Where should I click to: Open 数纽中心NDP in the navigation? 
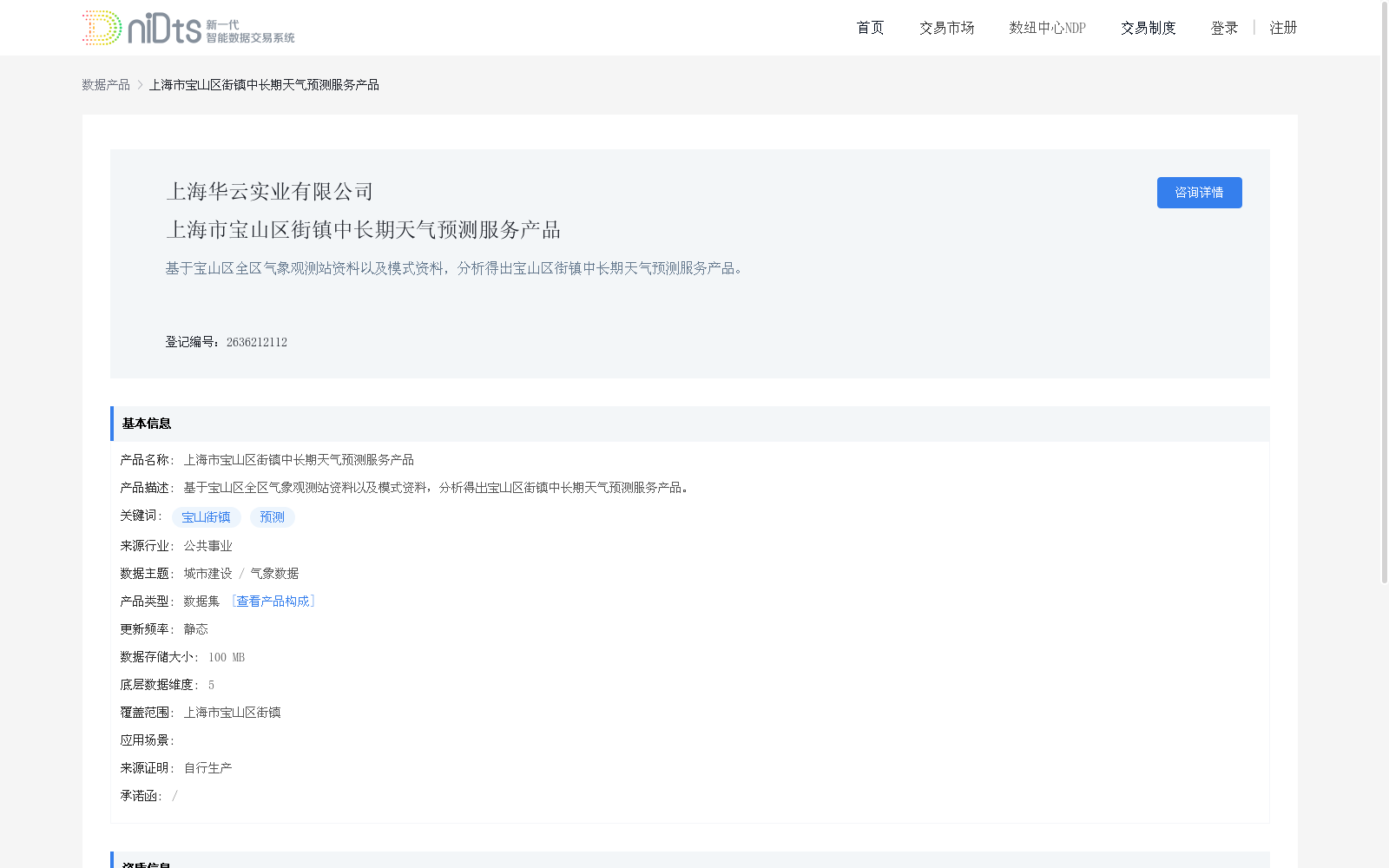click(1047, 28)
